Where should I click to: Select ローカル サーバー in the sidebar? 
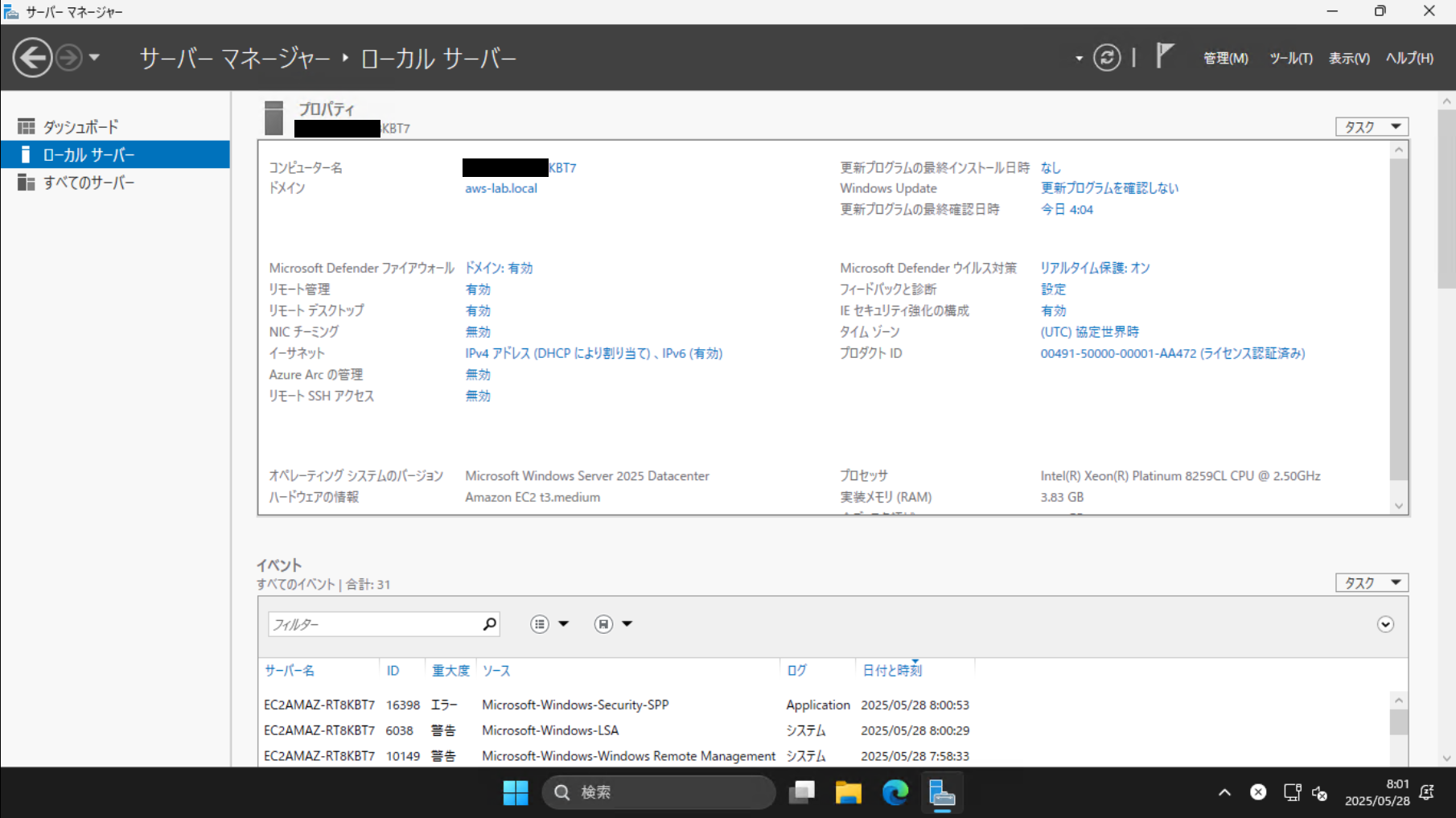[x=115, y=154]
